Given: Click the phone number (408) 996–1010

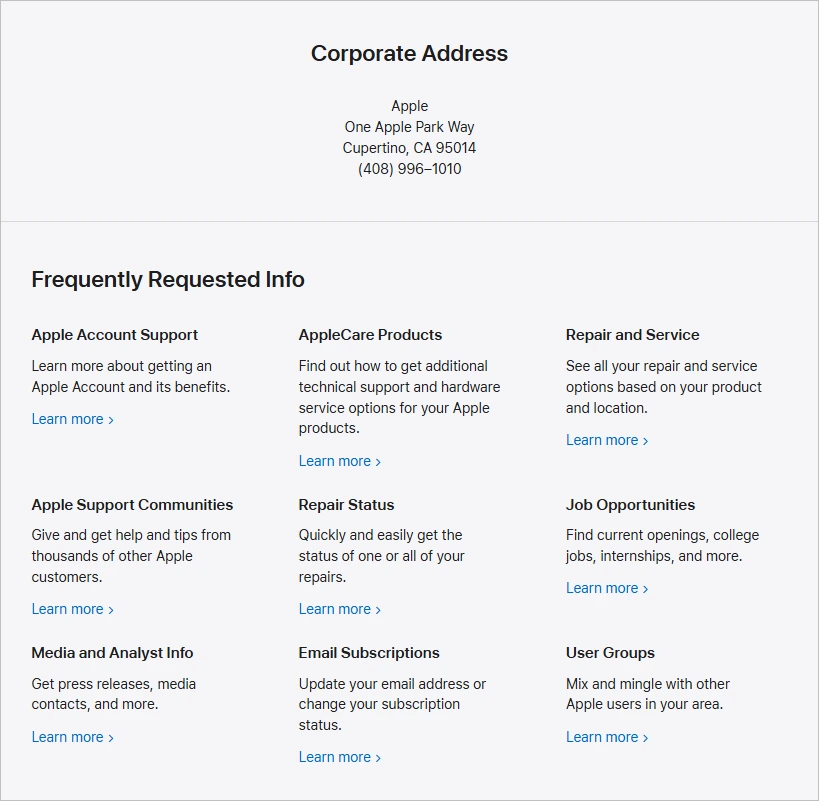Looking at the screenshot, I should [x=410, y=169].
